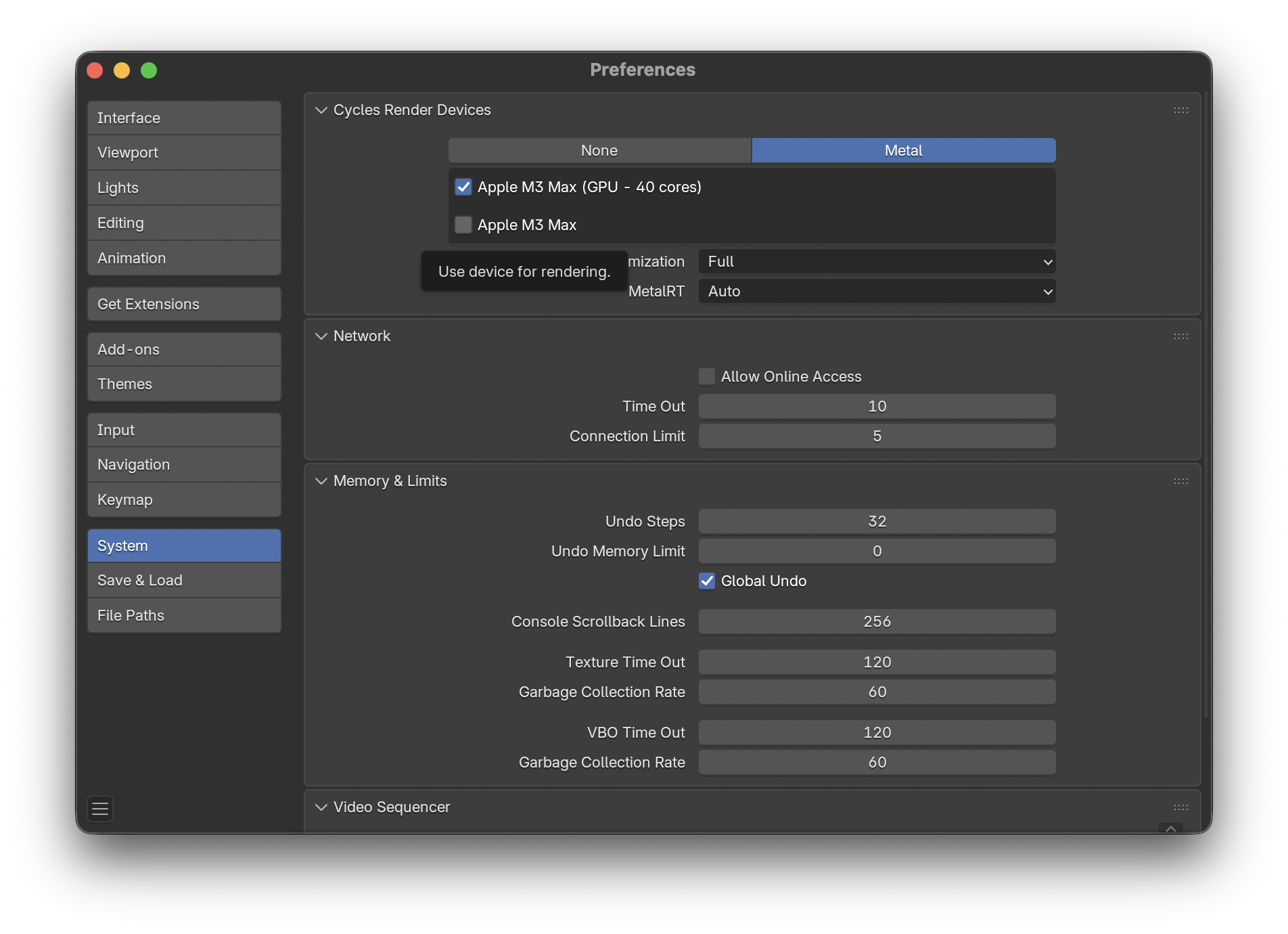Disable Apple M3 Max GPU 40 cores
This screenshot has width=1288, height=934.
tap(463, 187)
